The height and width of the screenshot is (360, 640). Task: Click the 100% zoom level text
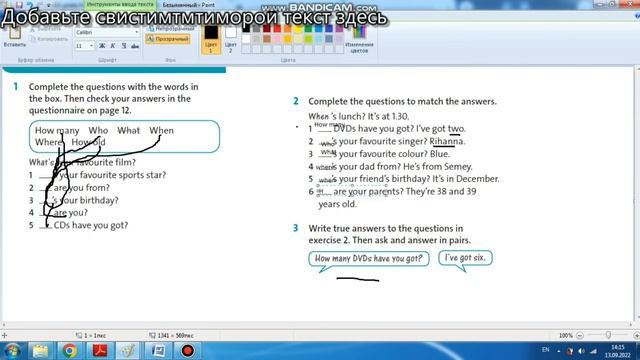tap(566, 336)
